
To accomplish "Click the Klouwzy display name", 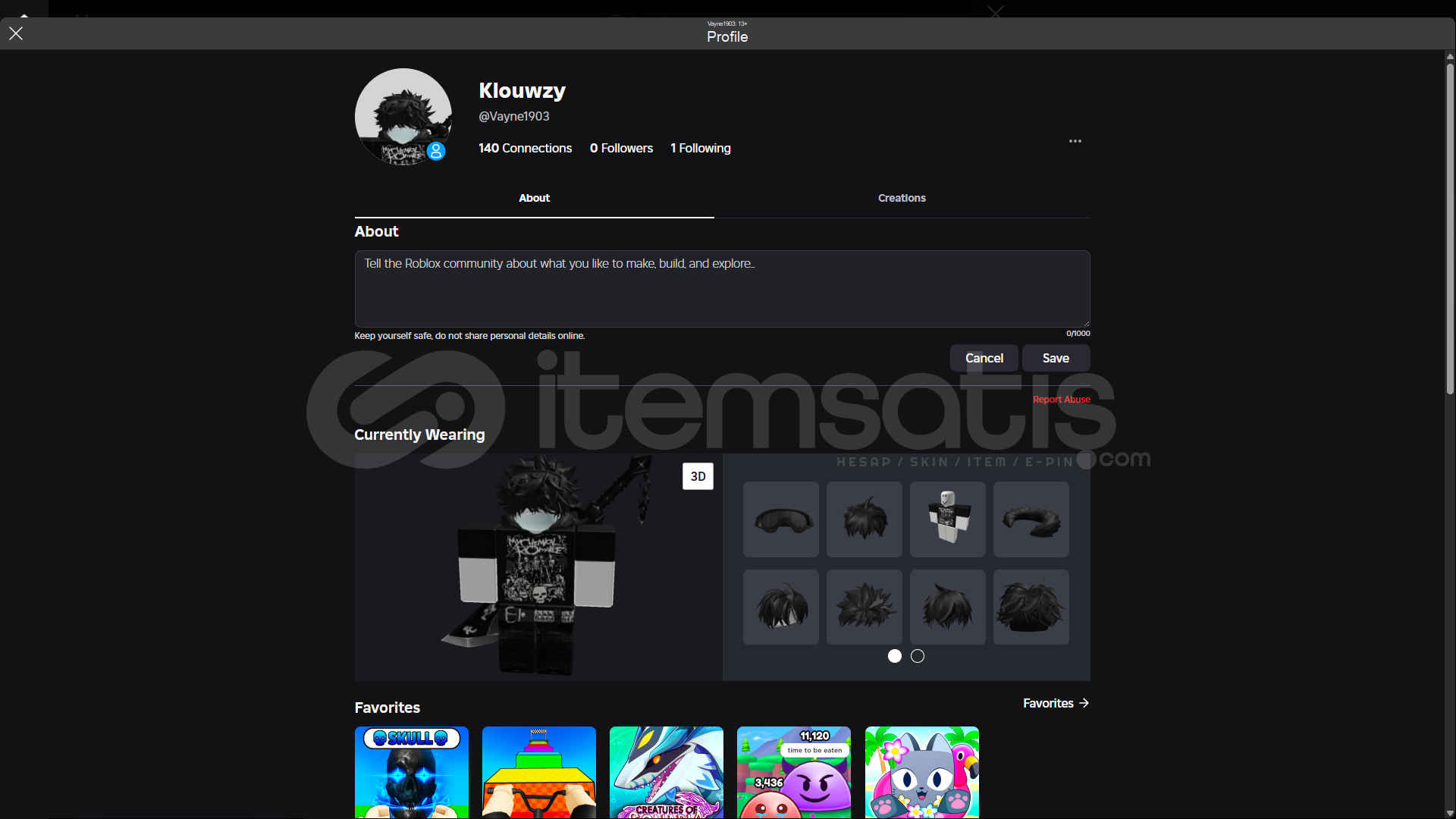I will 522,90.
